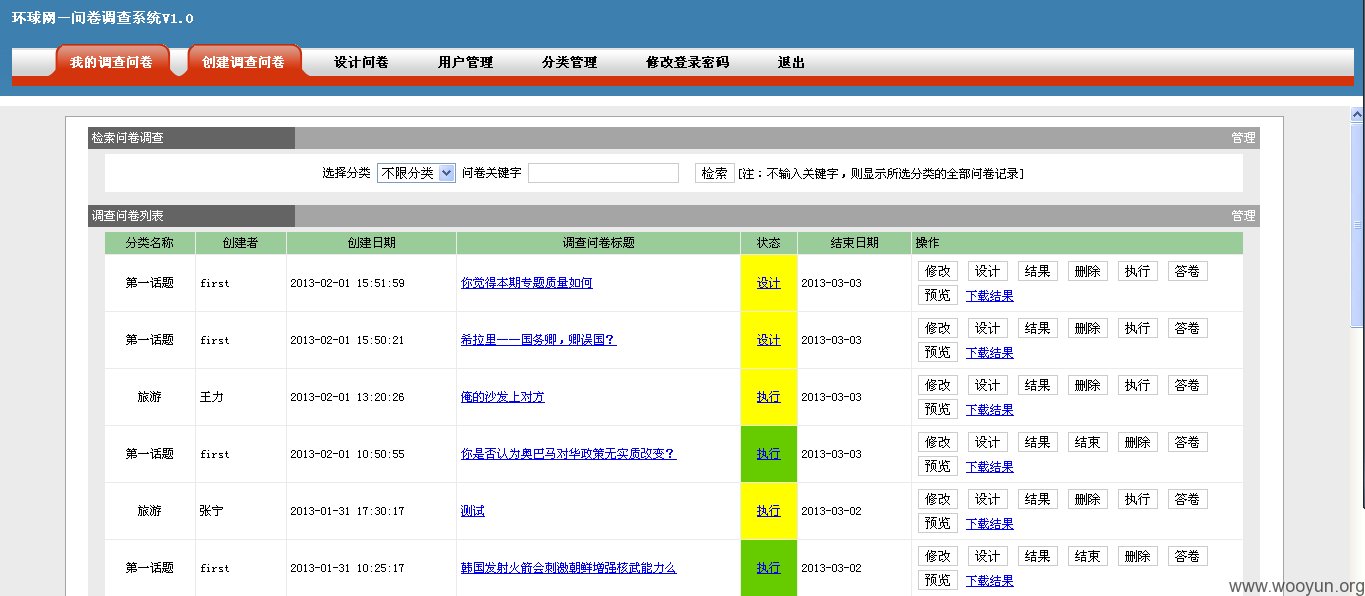Click 修改 for the 奥巴马 survey
Image resolution: width=1365 pixels, height=596 pixels.
pos(937,442)
